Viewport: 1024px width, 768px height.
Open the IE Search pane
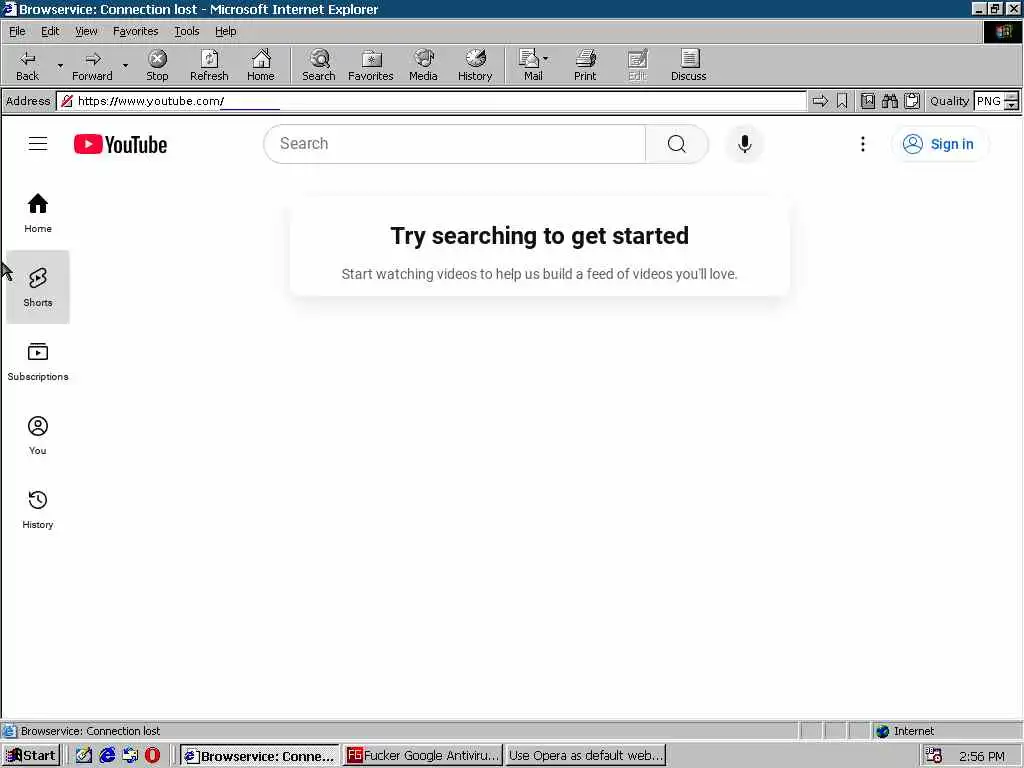[x=319, y=65]
